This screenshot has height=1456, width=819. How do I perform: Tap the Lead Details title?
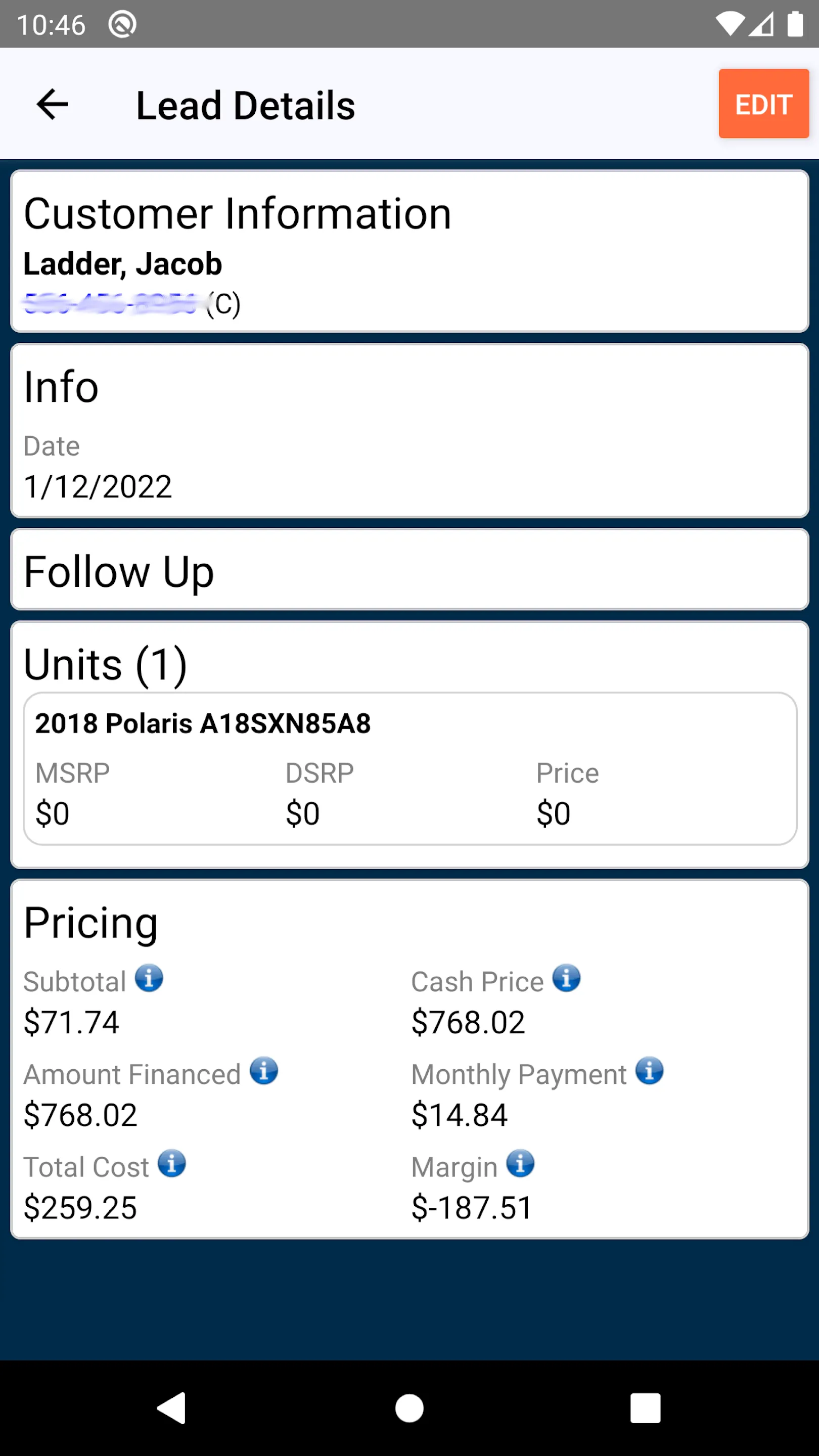(245, 106)
